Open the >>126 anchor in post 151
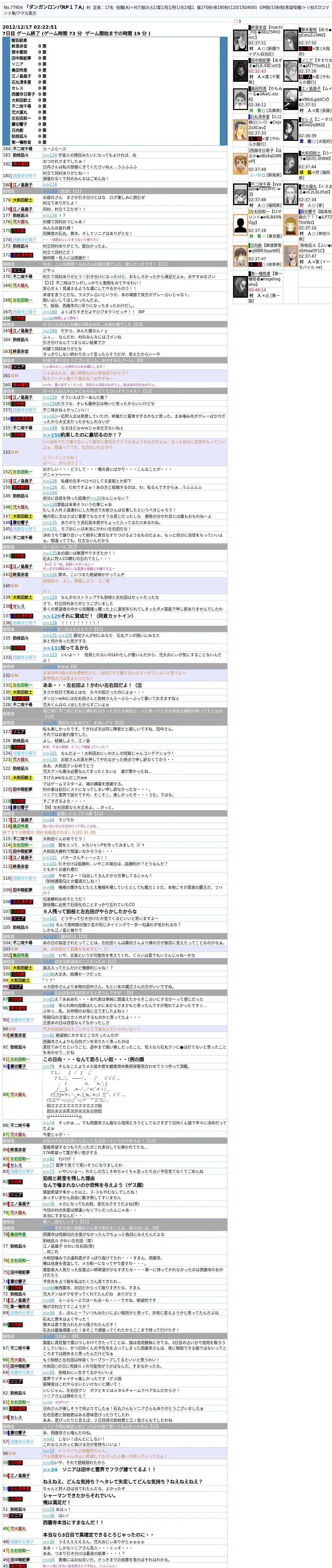 point(49,481)
